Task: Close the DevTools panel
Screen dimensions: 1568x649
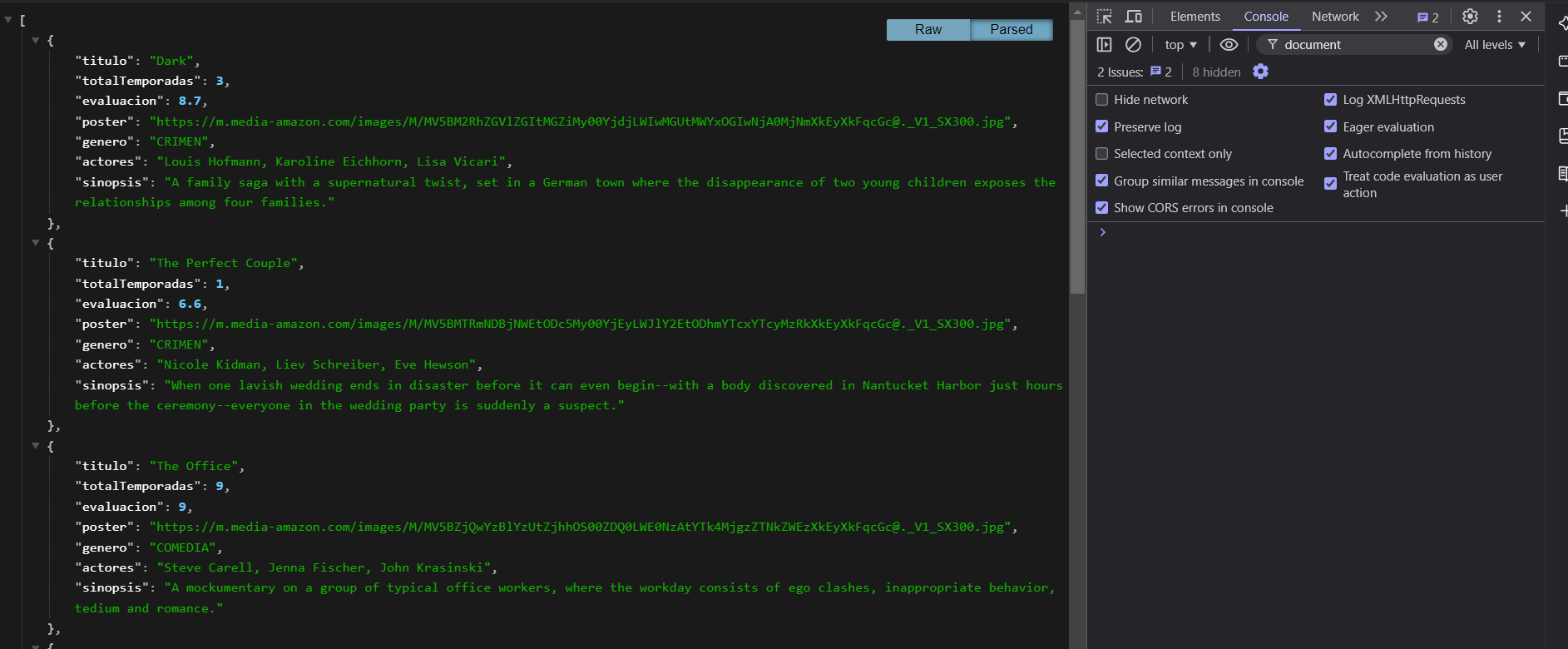Action: (1526, 16)
